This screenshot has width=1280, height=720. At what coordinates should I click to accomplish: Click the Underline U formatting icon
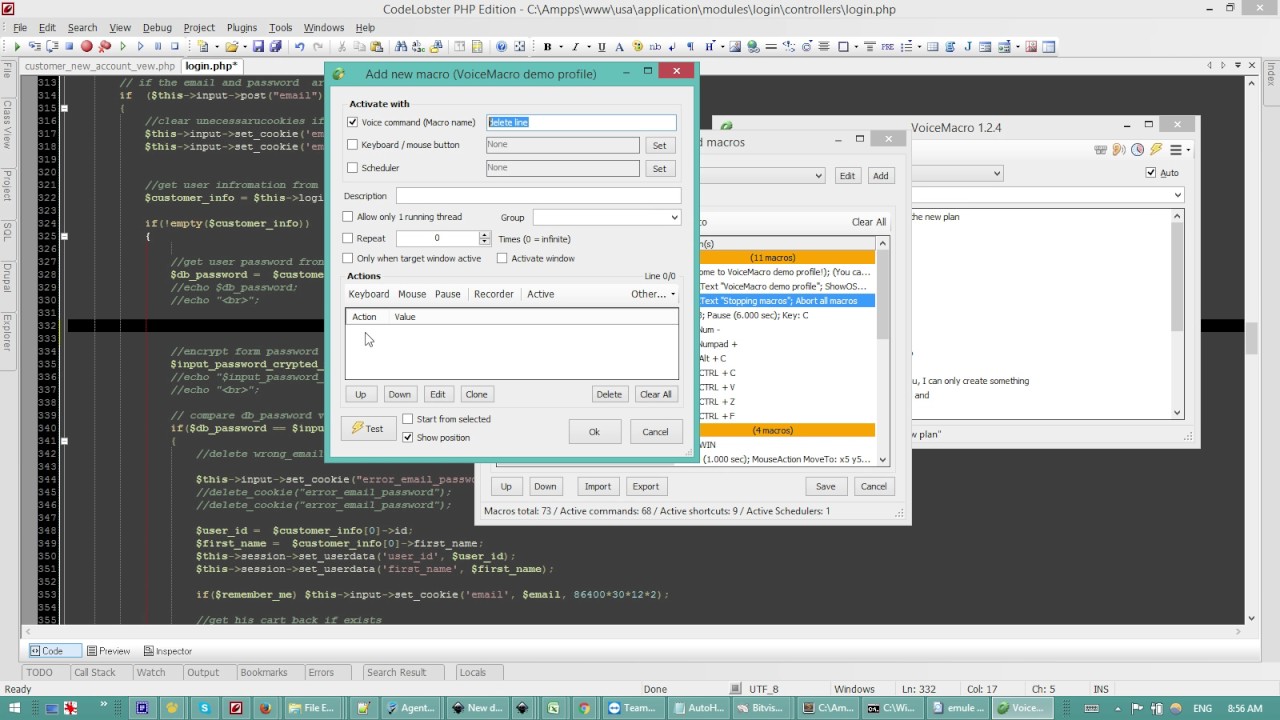(601, 46)
